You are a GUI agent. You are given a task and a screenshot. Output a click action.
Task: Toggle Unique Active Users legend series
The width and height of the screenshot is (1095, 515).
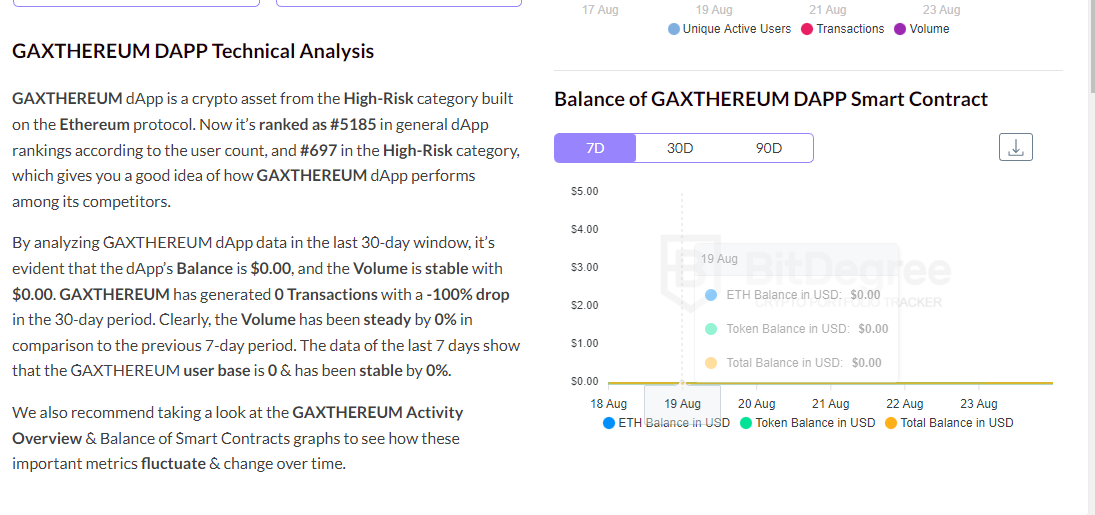point(730,29)
